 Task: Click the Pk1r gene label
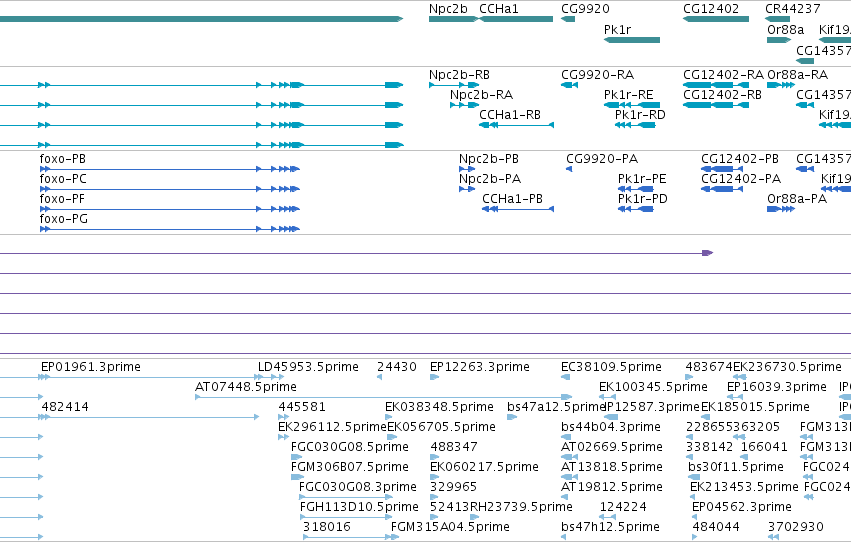click(618, 29)
